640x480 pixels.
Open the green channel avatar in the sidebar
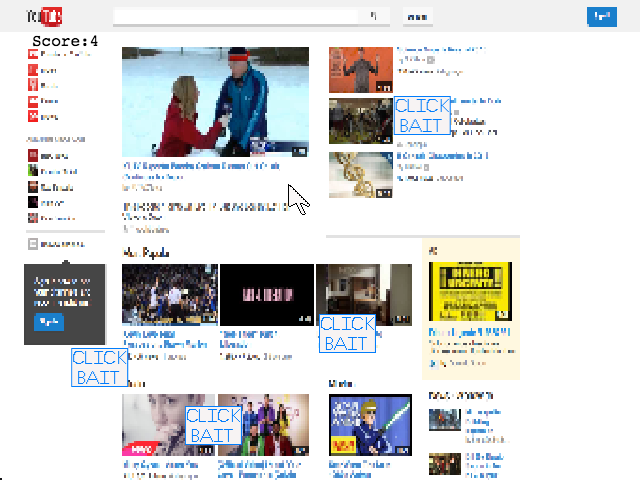(33, 171)
